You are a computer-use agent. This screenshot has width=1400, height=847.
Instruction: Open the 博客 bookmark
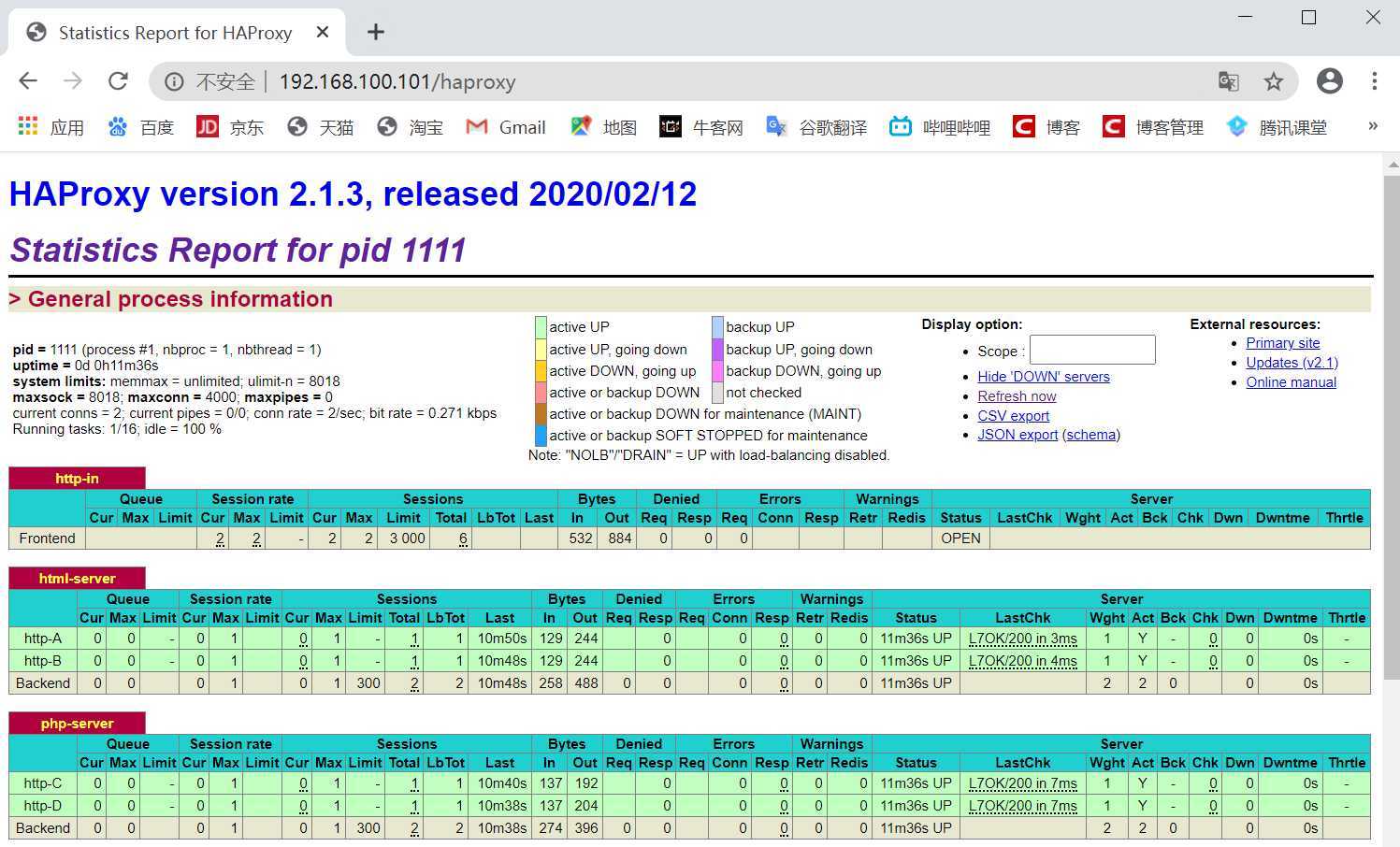pyautogui.click(x=1046, y=127)
